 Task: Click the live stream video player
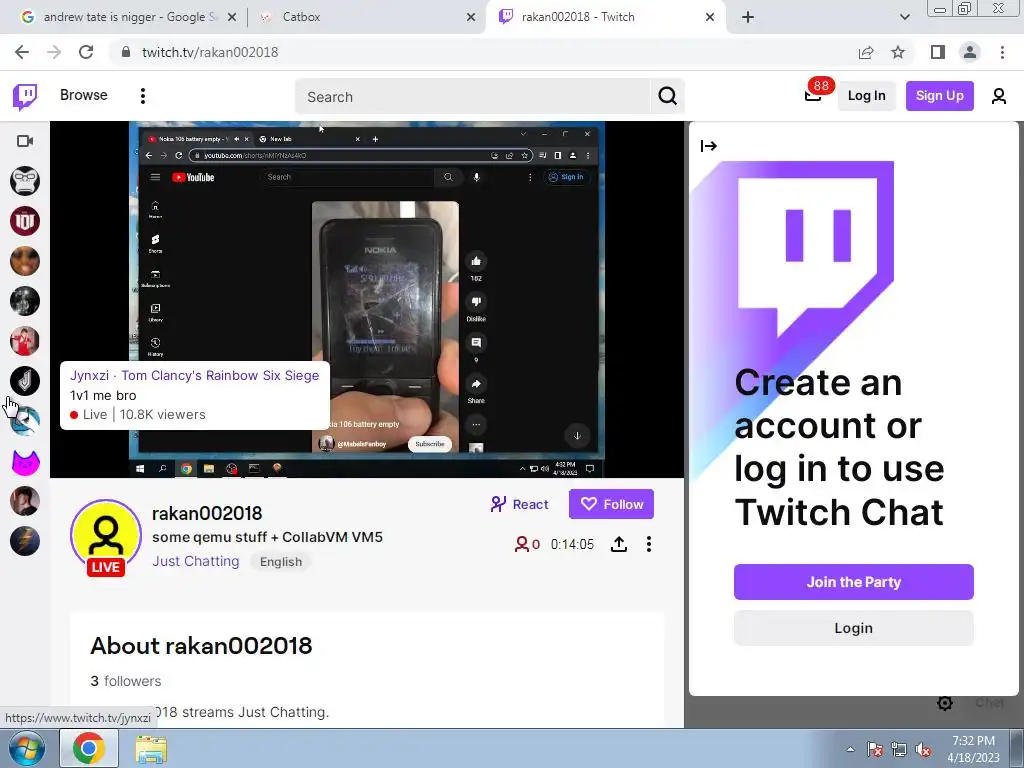point(367,299)
